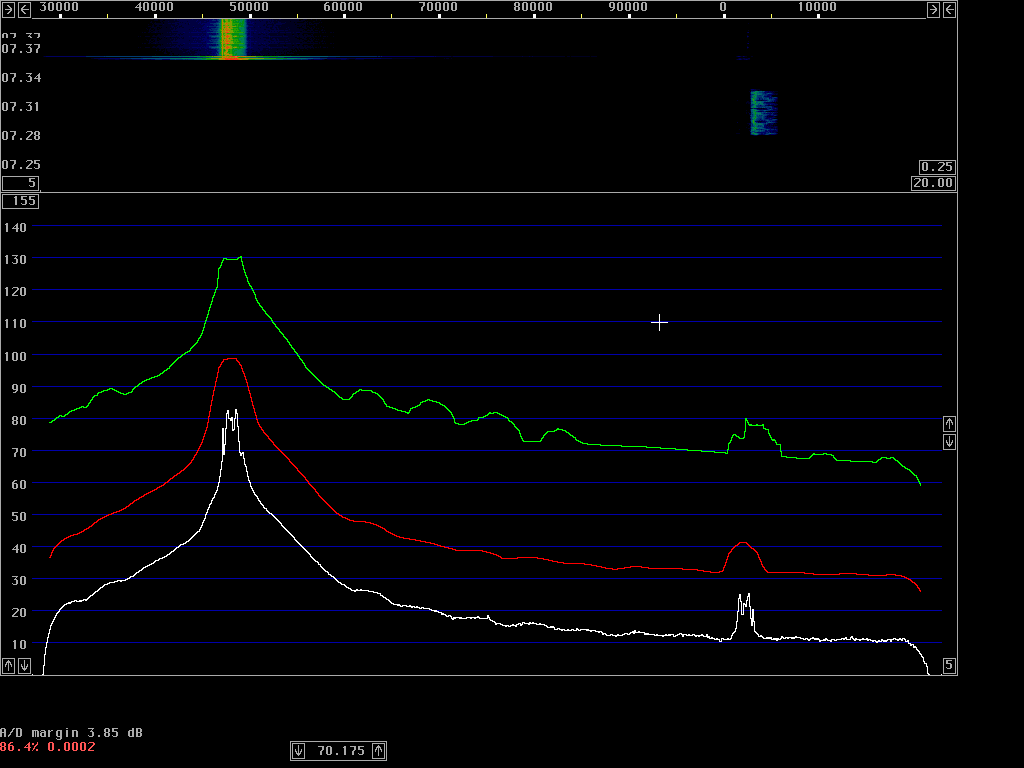Screen dimensions: 1024x768
Task: Click the 30000 frequency scale label
Action: click(x=59, y=7)
